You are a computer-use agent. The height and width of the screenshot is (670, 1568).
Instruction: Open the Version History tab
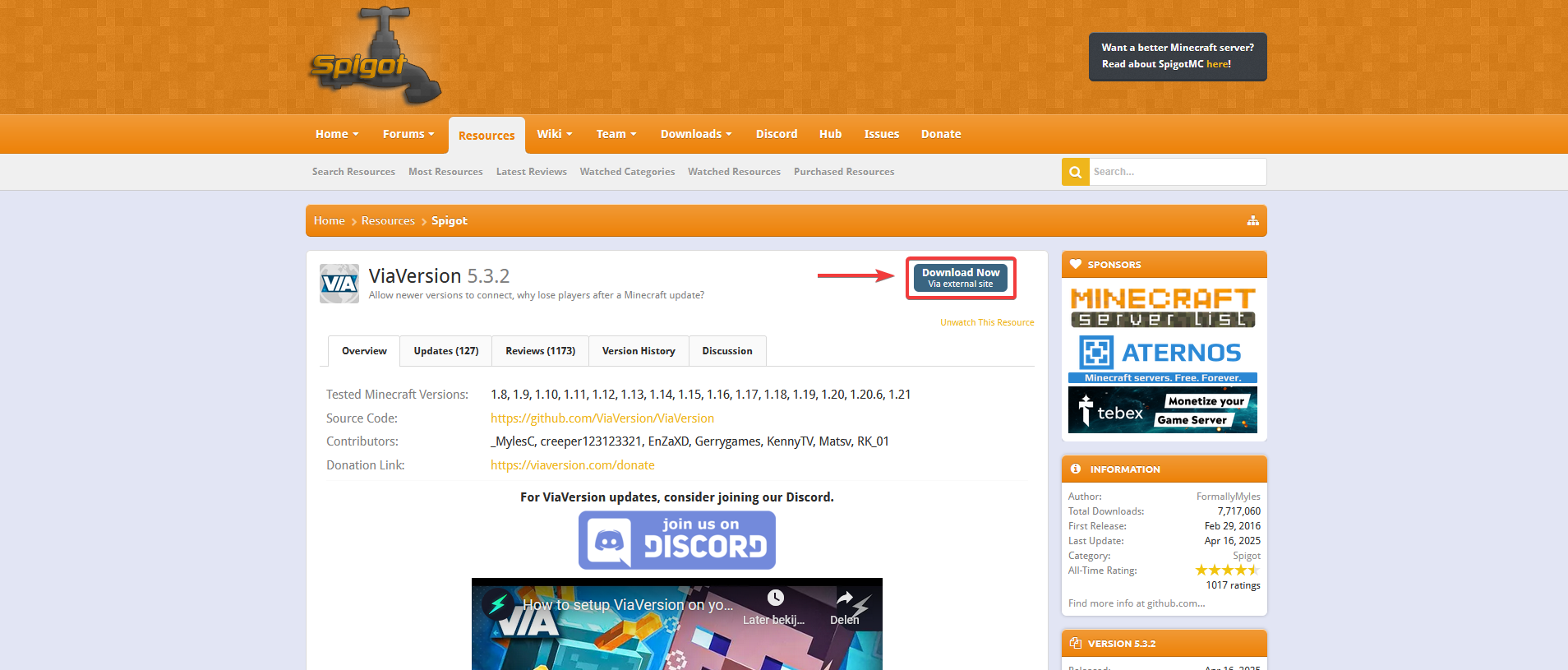click(639, 351)
